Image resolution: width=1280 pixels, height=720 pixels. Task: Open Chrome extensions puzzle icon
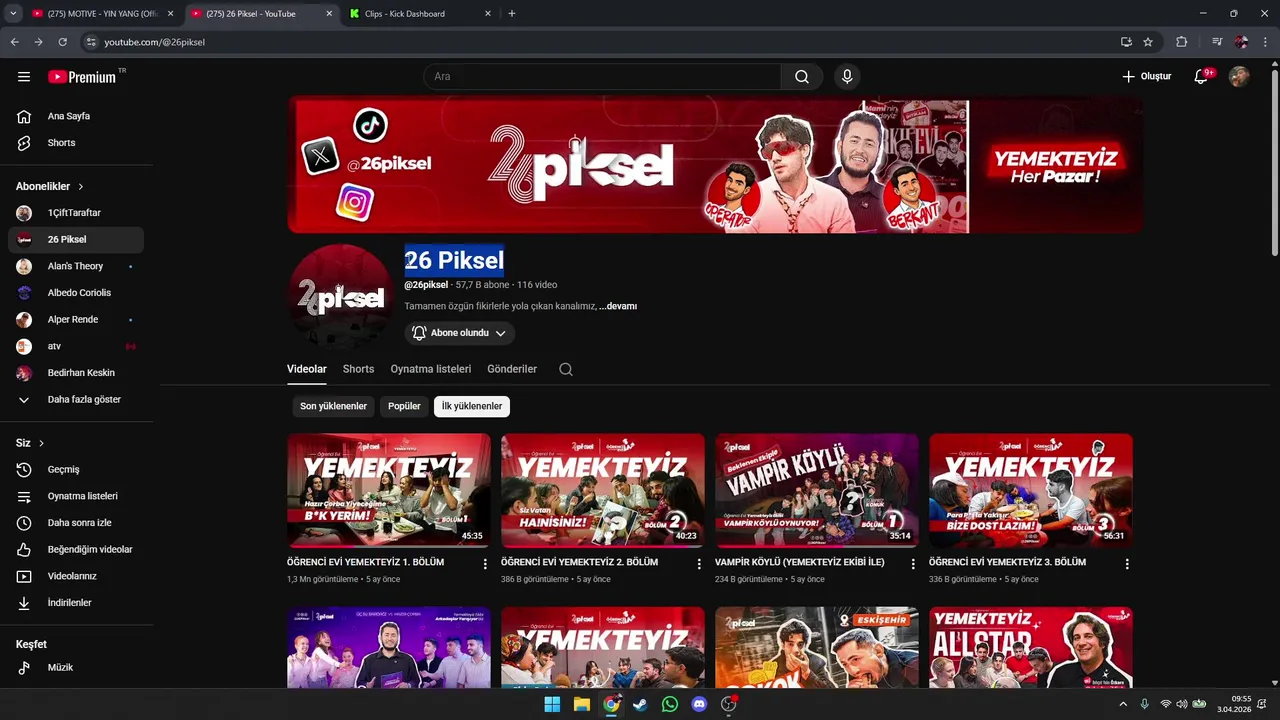[x=1182, y=42]
